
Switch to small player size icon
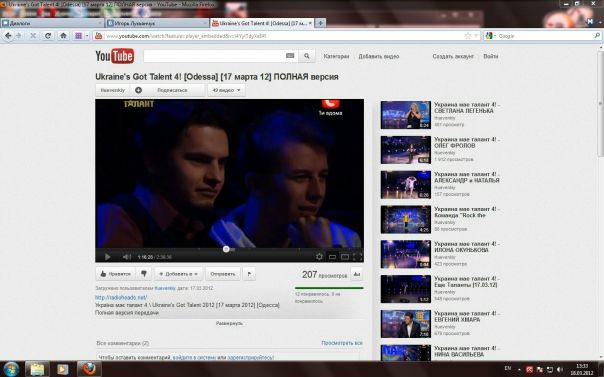[x=332, y=257]
